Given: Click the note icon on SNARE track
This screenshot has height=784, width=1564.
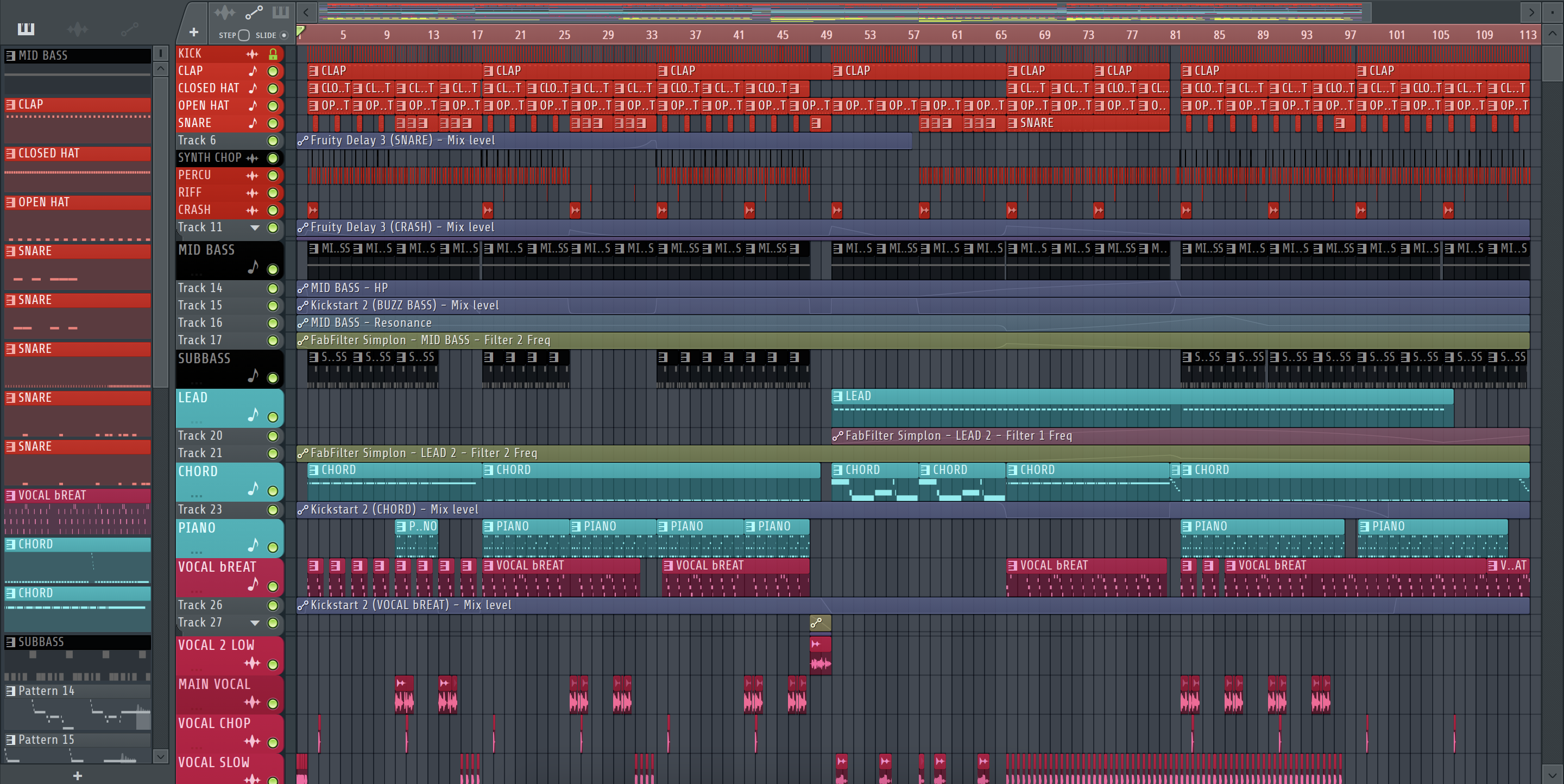Looking at the screenshot, I should [x=253, y=123].
